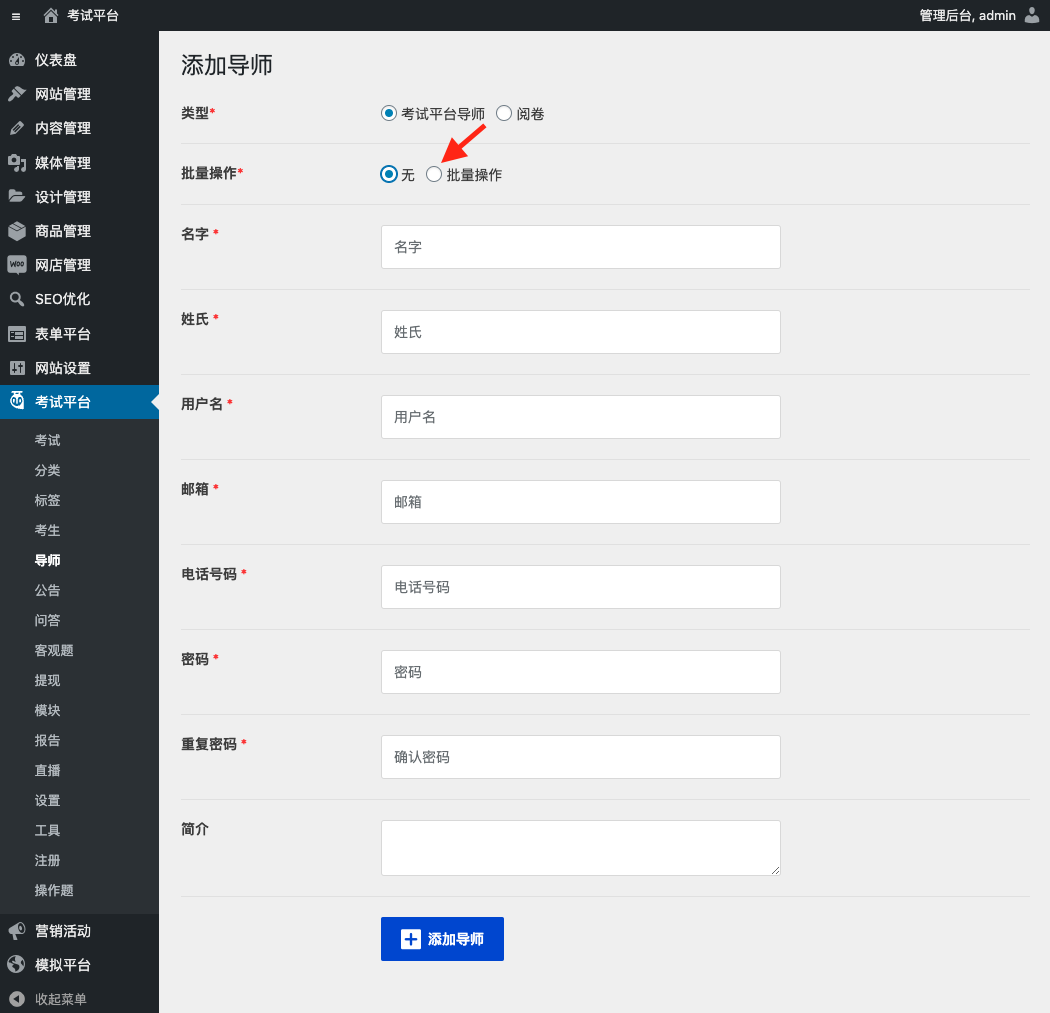Click the 简介 textarea
1050x1013 pixels.
click(581, 848)
